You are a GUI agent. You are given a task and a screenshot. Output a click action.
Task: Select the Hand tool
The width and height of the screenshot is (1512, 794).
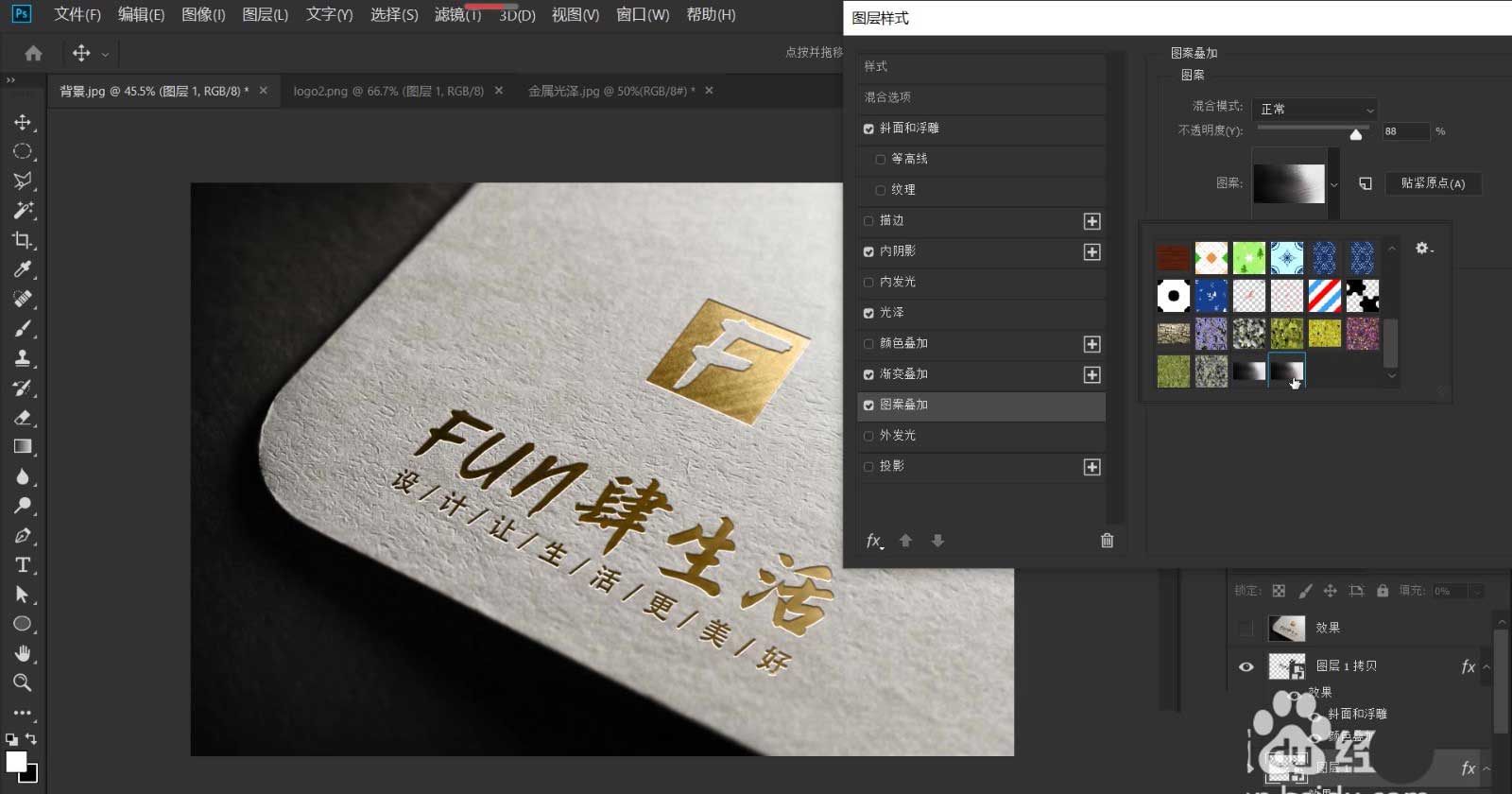tap(23, 653)
